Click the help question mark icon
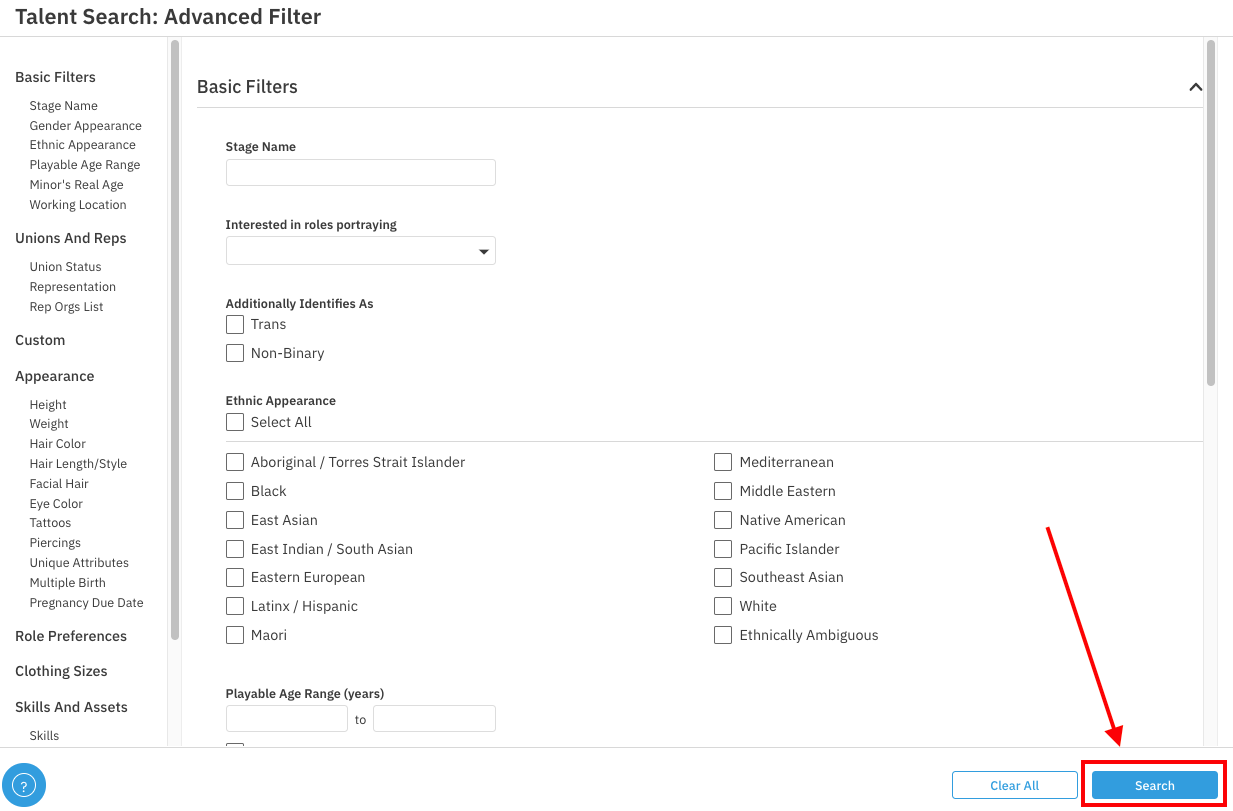The height and width of the screenshot is (811, 1233). (24, 785)
